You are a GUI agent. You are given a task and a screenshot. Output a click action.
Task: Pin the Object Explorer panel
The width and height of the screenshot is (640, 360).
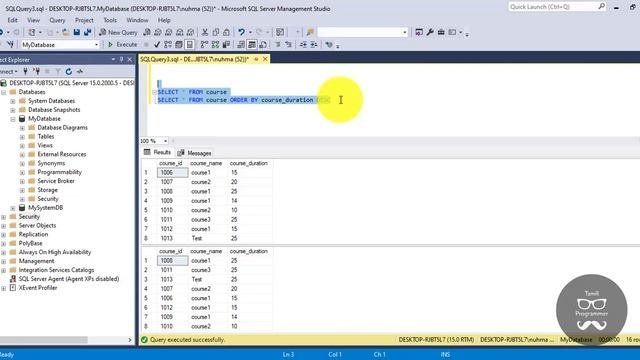pyautogui.click(x=121, y=60)
